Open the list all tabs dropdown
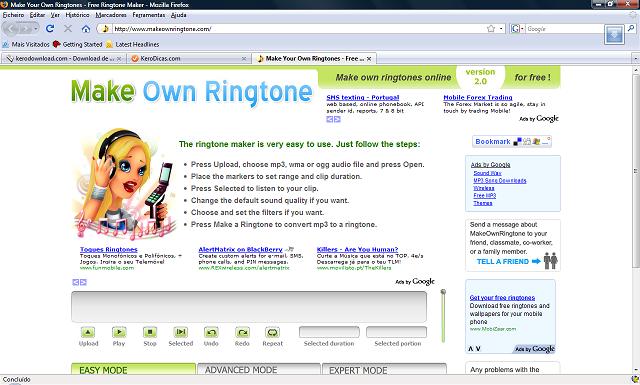 coord(636,59)
